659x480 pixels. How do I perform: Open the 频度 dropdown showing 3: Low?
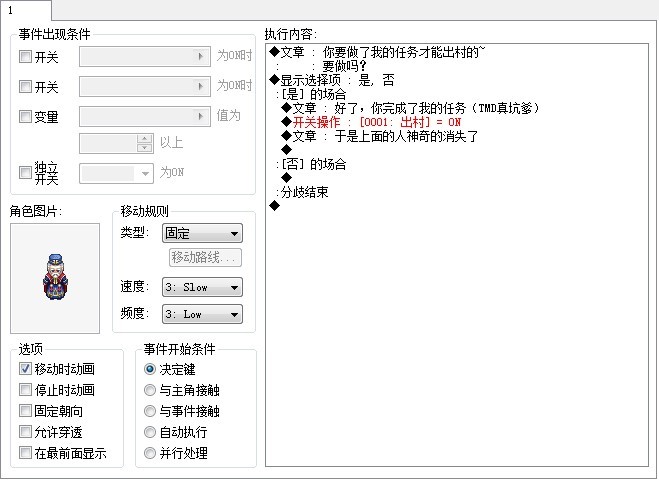click(x=202, y=314)
